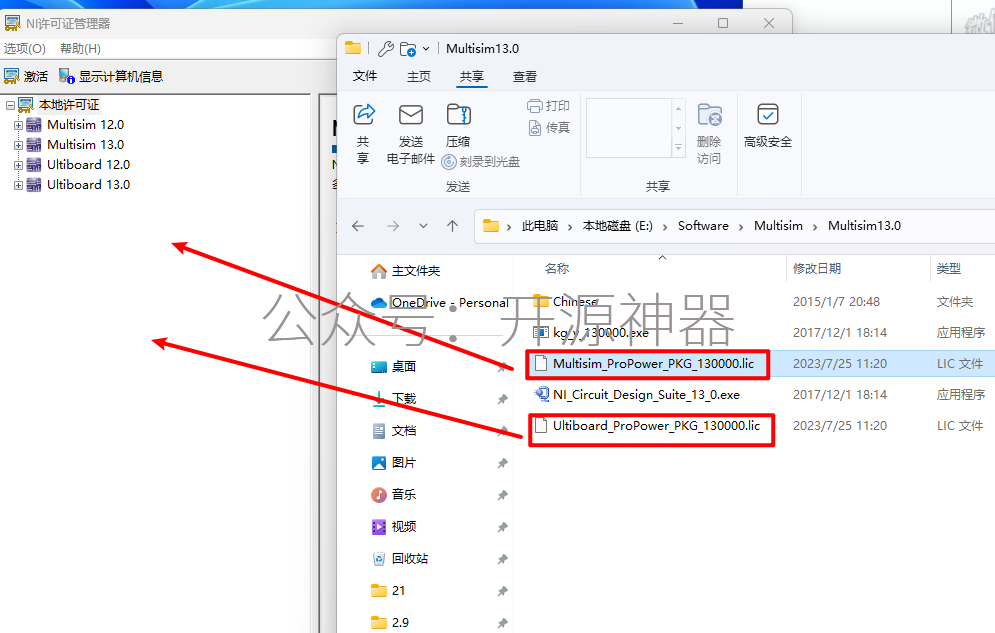Collapse the 本地许可证 tree root
995x633 pixels.
(10, 105)
